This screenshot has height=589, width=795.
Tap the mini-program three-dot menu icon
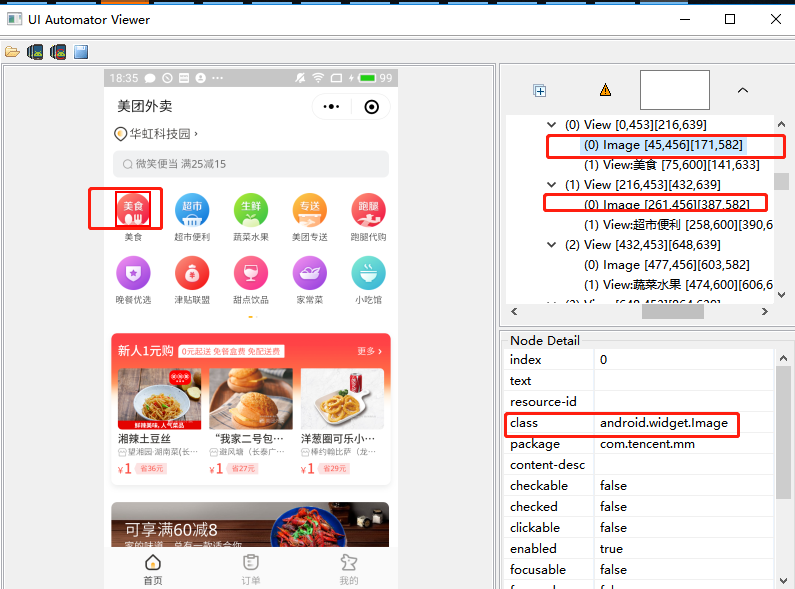[332, 106]
